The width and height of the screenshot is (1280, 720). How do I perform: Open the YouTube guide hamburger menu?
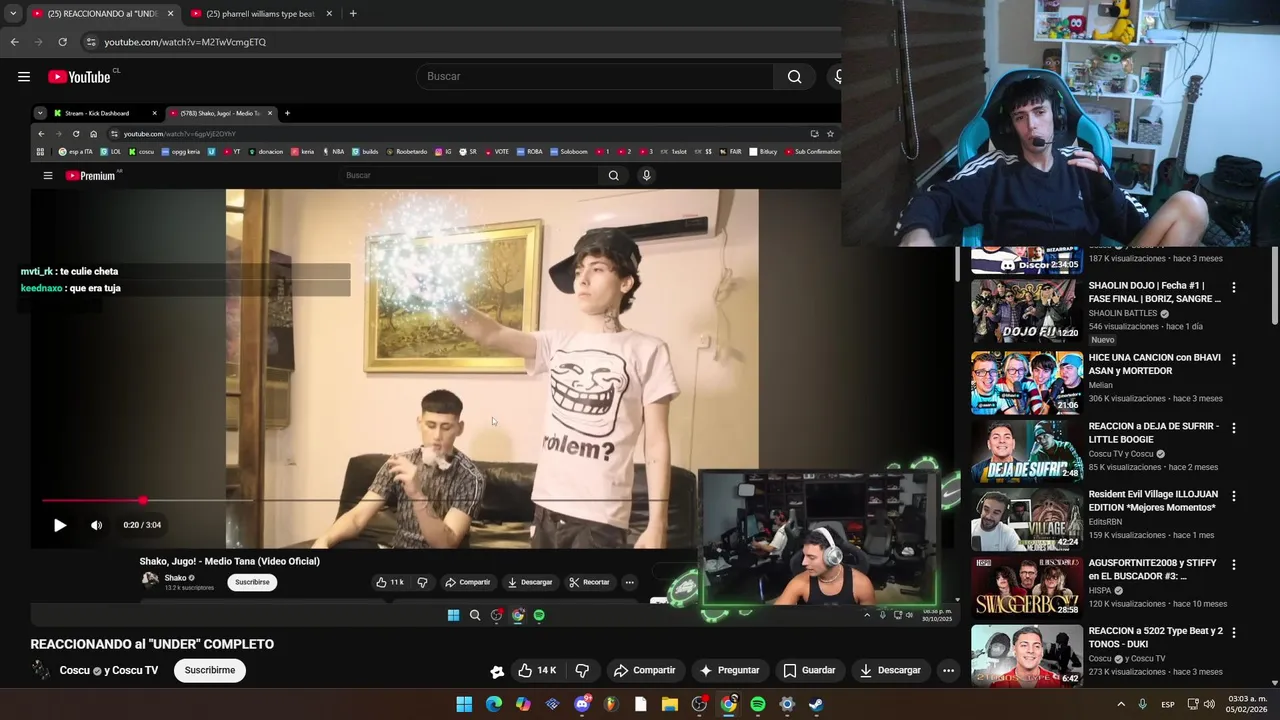pyautogui.click(x=24, y=76)
